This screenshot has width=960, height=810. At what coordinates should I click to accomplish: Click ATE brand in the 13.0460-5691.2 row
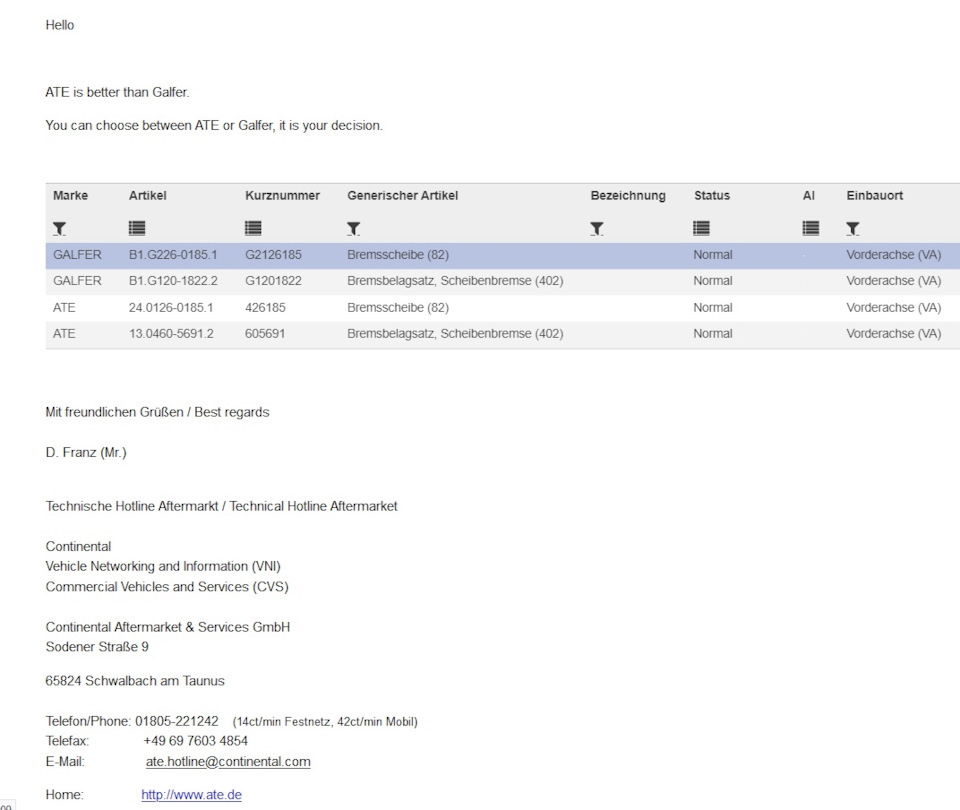[64, 334]
